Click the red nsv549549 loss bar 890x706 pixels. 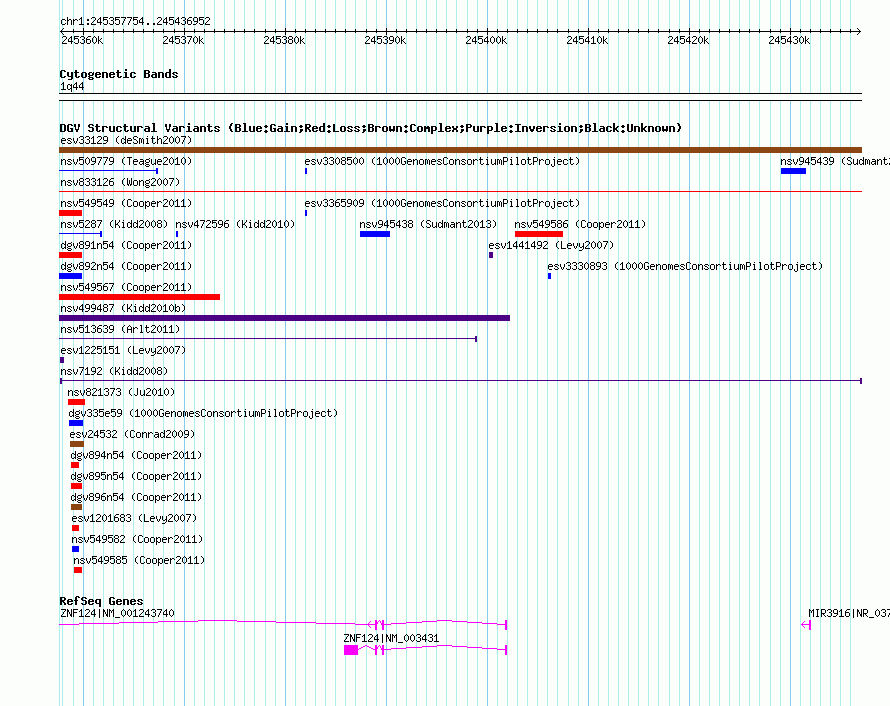point(70,213)
